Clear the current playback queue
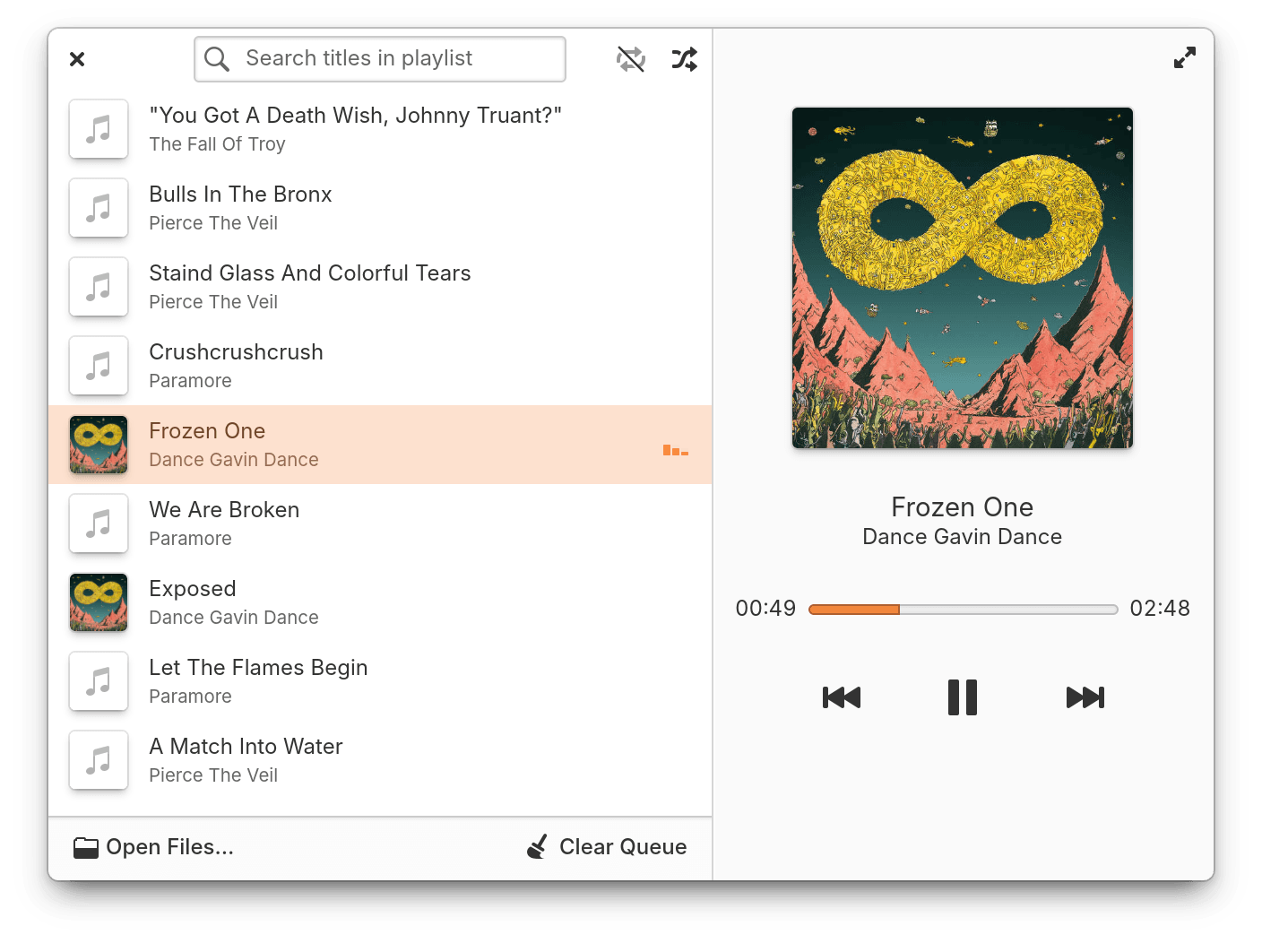The width and height of the screenshot is (1262, 952). coord(606,846)
